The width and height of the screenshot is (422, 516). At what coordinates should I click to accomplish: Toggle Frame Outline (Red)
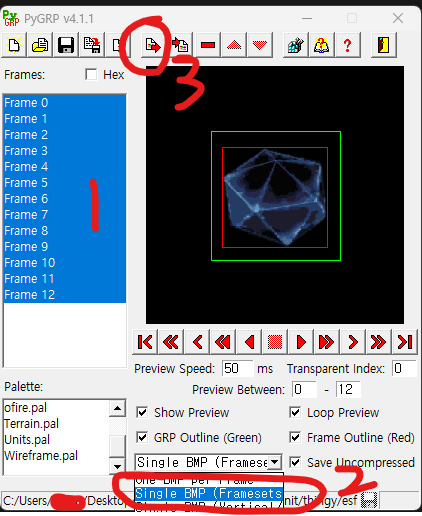pyautogui.click(x=295, y=437)
